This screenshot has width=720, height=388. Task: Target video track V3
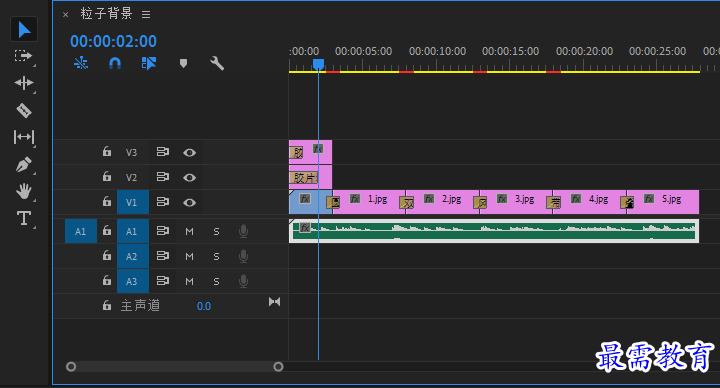click(132, 152)
